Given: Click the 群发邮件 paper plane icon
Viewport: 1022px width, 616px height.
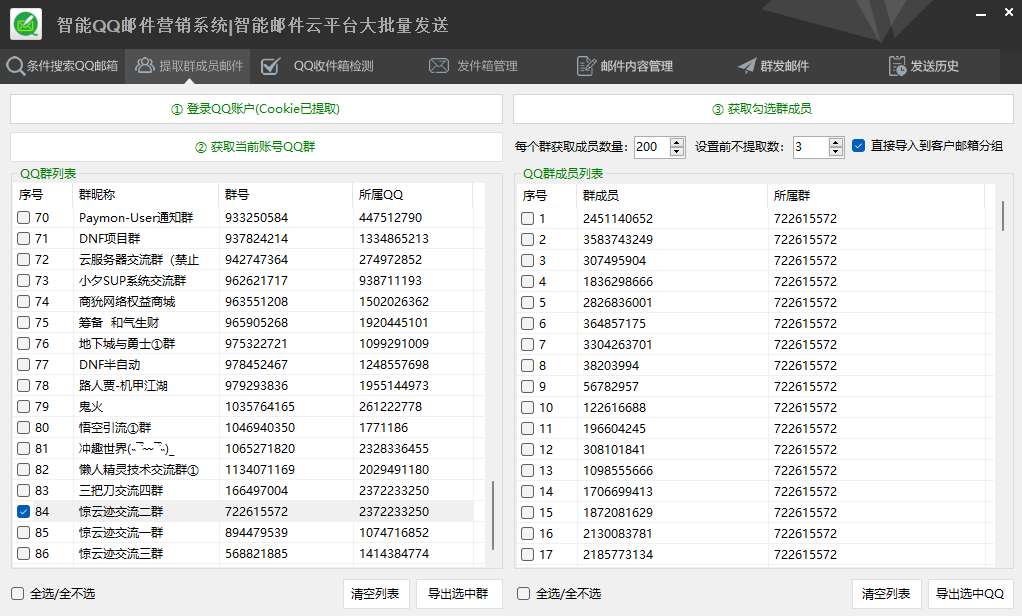Looking at the screenshot, I should pyautogui.click(x=746, y=66).
